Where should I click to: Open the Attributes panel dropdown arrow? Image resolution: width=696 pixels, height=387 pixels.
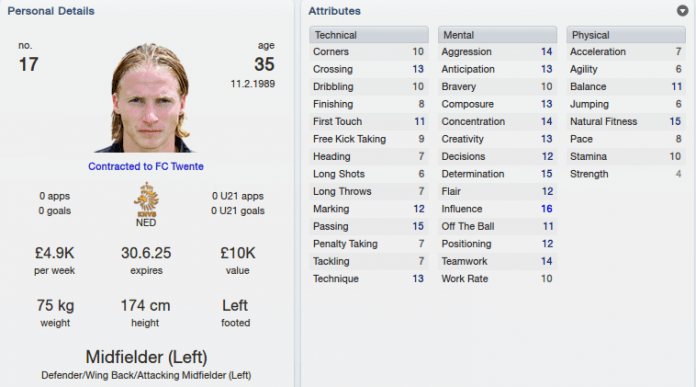682,11
